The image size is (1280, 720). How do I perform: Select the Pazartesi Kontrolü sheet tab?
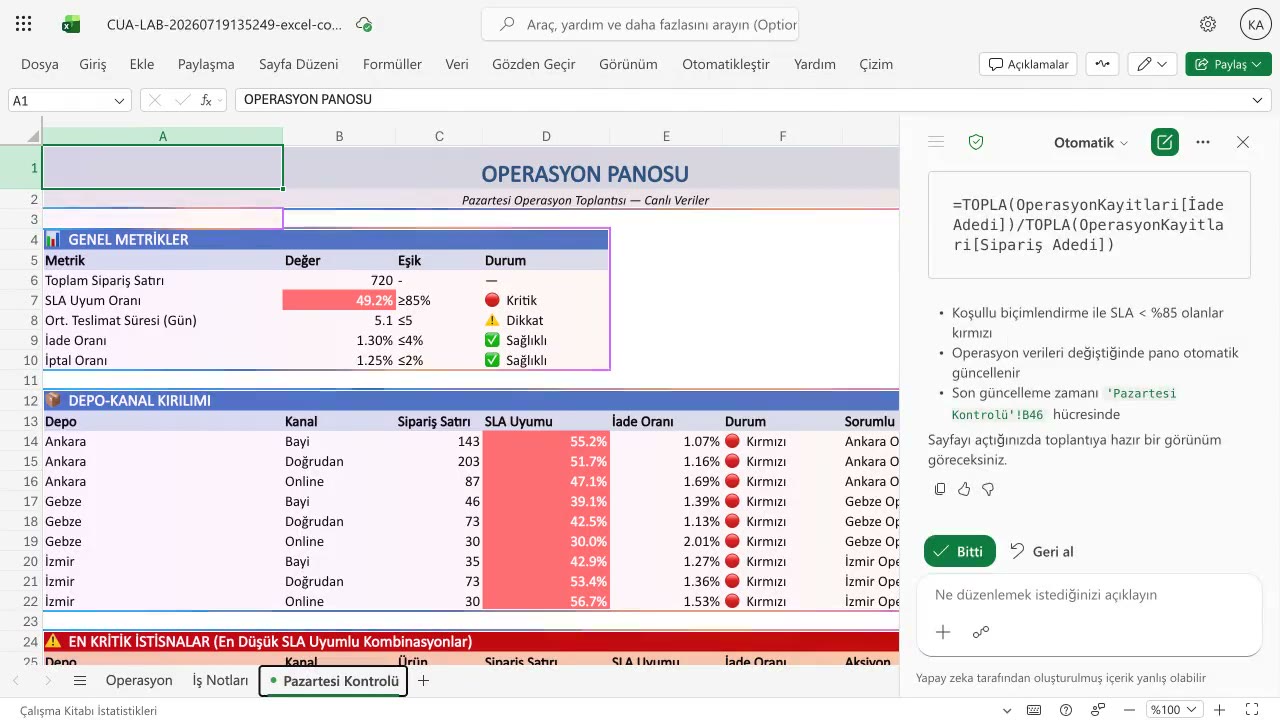point(334,681)
